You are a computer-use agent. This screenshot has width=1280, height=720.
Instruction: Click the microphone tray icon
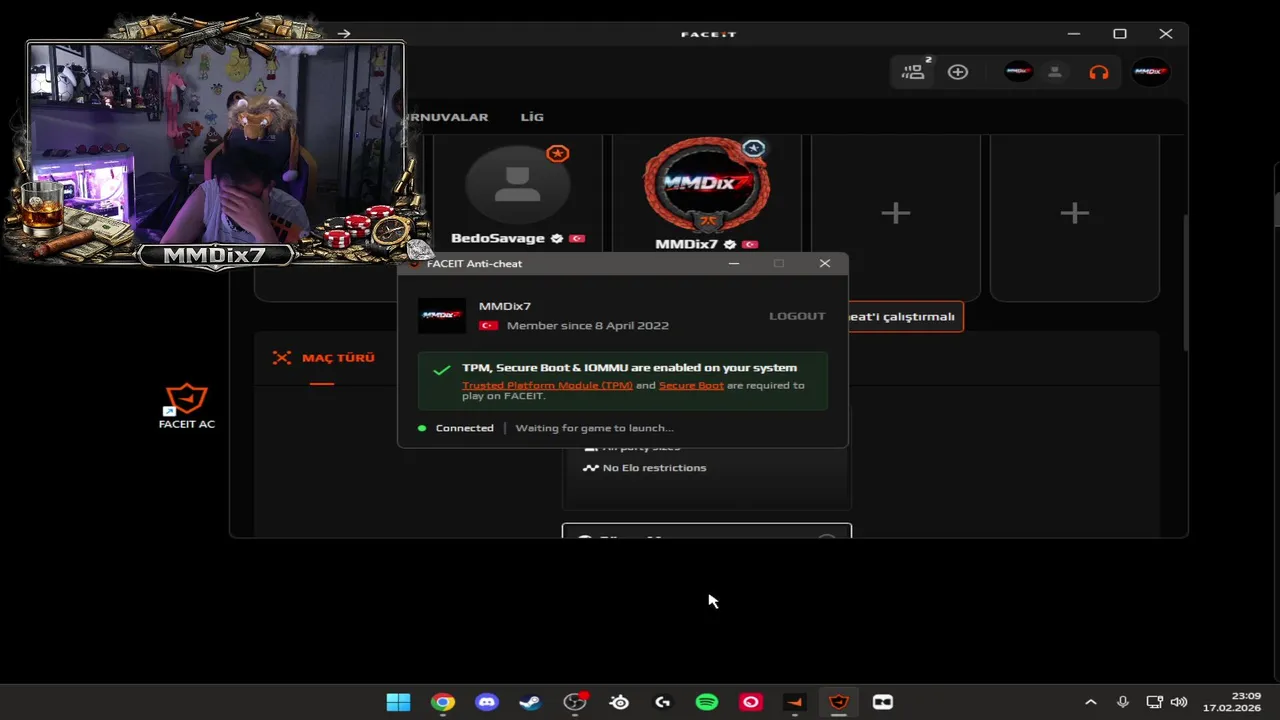click(x=1123, y=702)
